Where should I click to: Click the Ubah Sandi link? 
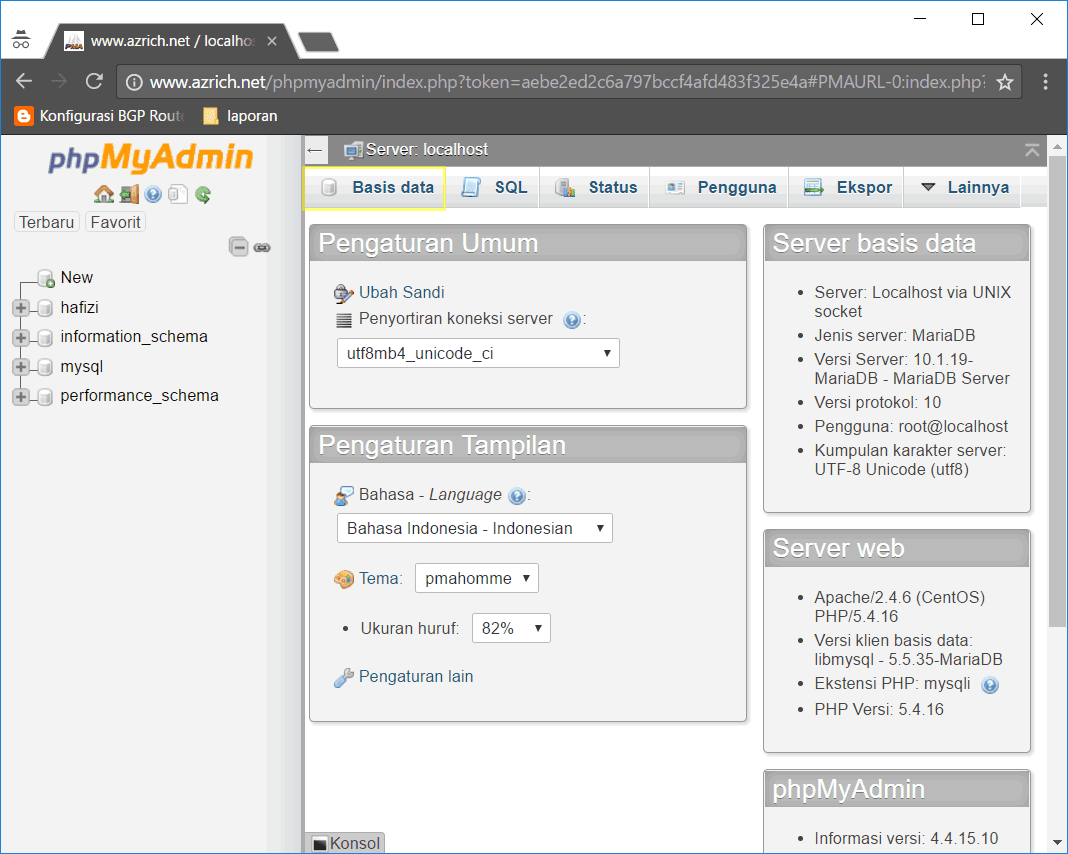click(401, 293)
